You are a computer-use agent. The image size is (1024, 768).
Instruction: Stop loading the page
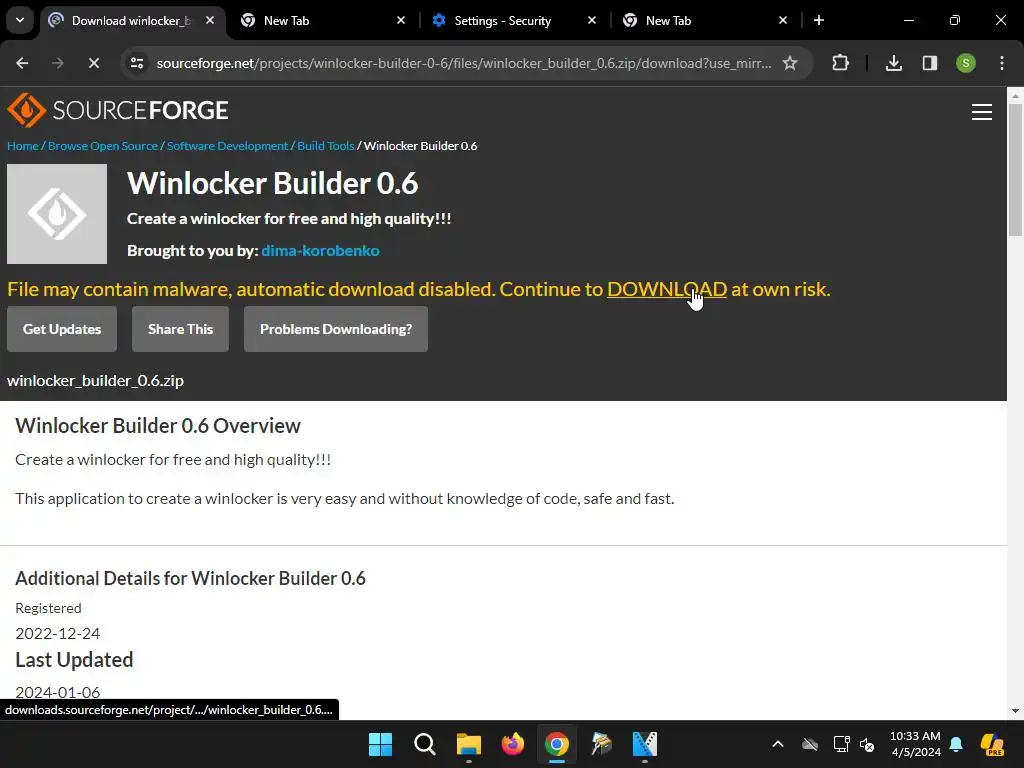pos(94,63)
